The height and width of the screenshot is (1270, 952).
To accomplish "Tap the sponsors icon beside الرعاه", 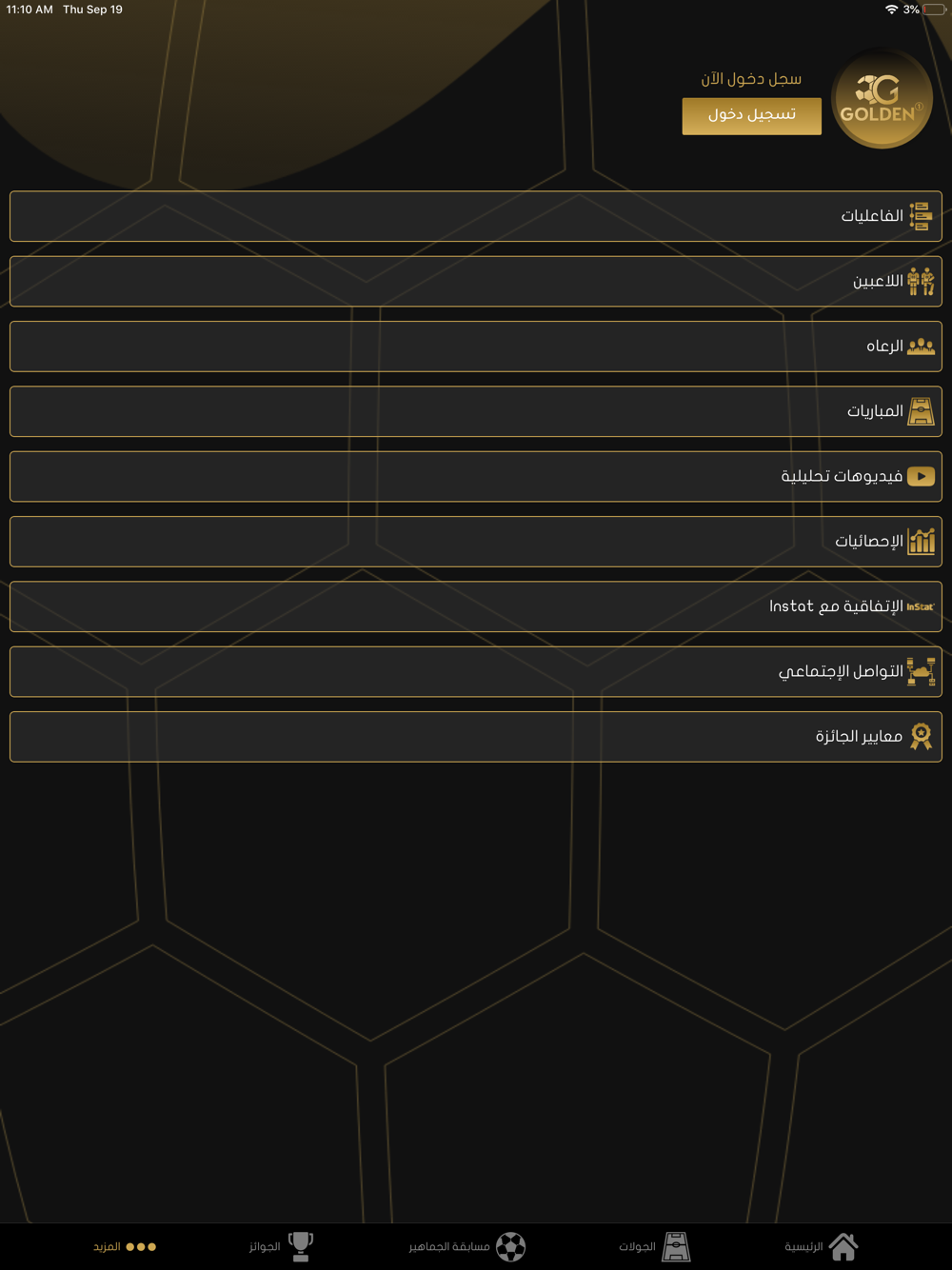I will point(921,347).
